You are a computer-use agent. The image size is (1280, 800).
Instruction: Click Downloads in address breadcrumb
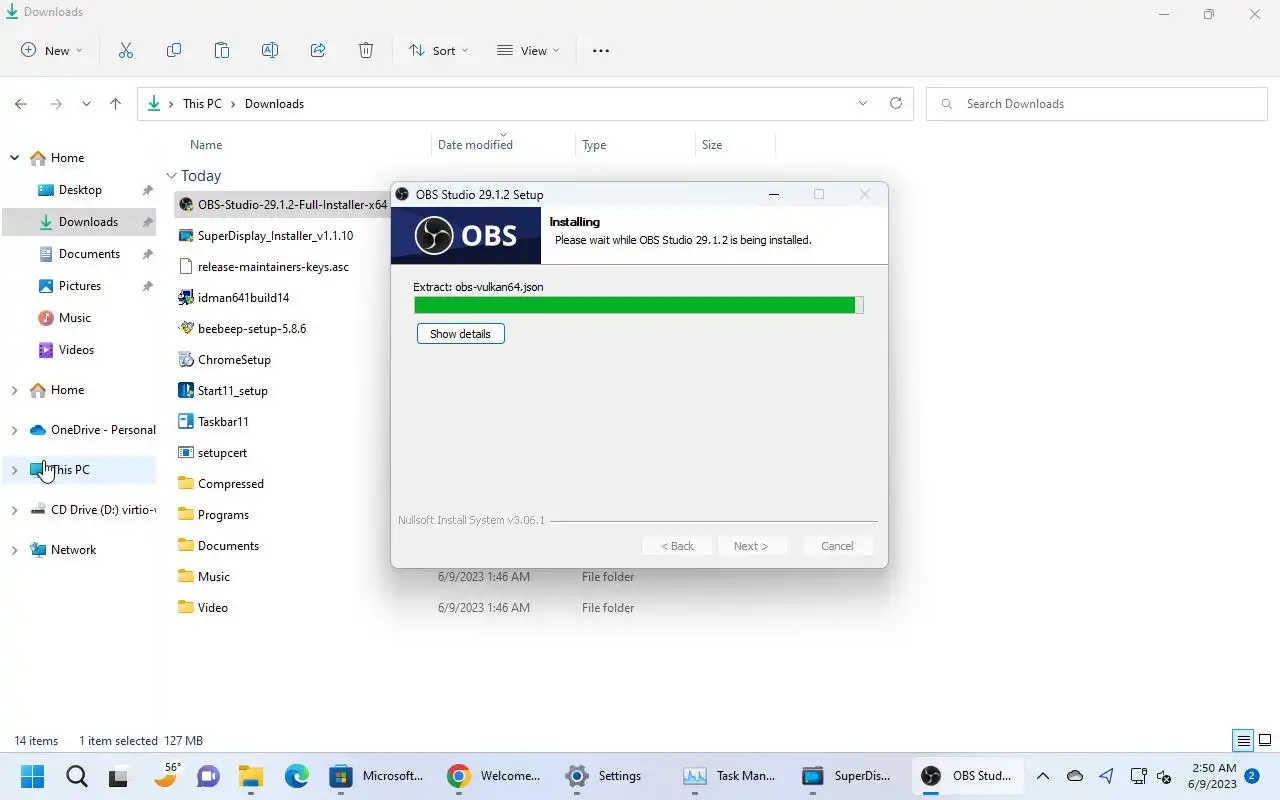(x=274, y=104)
